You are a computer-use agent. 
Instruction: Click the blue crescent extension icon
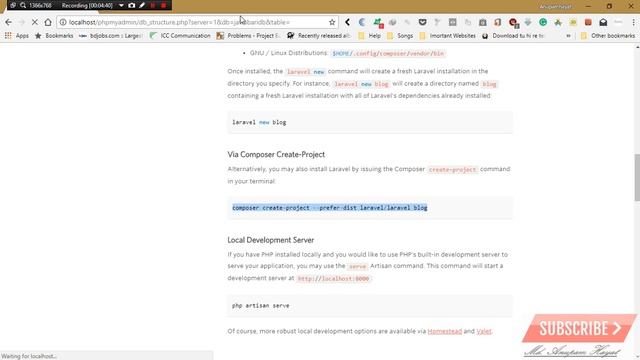[x=362, y=22]
